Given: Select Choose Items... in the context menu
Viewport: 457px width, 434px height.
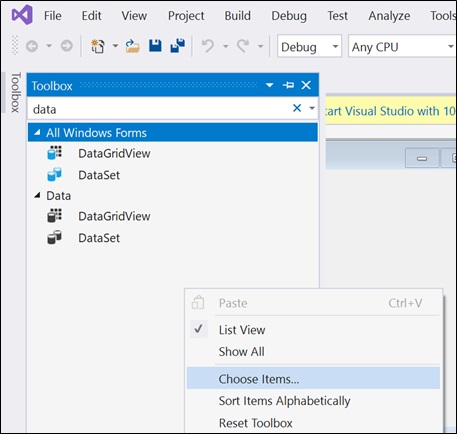Looking at the screenshot, I should (x=313, y=378).
